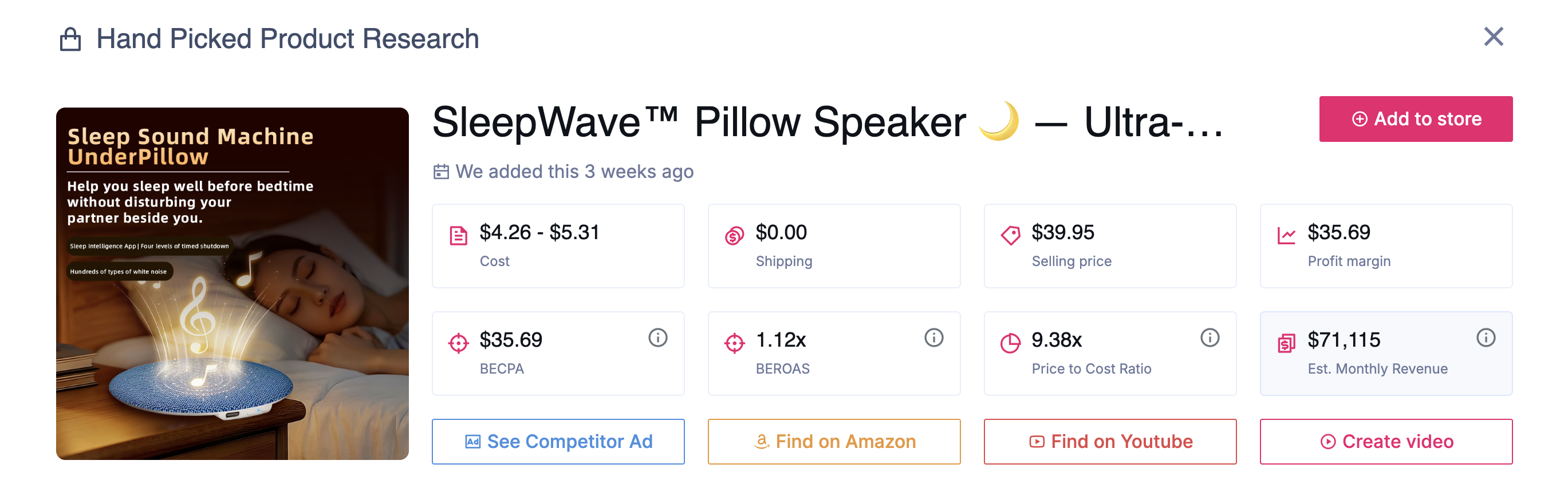This screenshot has height=484, width=1568.
Task: Open the info tooltip on Price to Cost Ratio
Action: (1211, 338)
